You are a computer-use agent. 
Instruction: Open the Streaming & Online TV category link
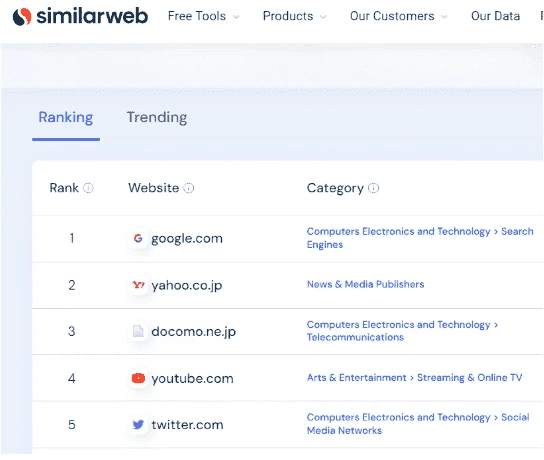(469, 377)
